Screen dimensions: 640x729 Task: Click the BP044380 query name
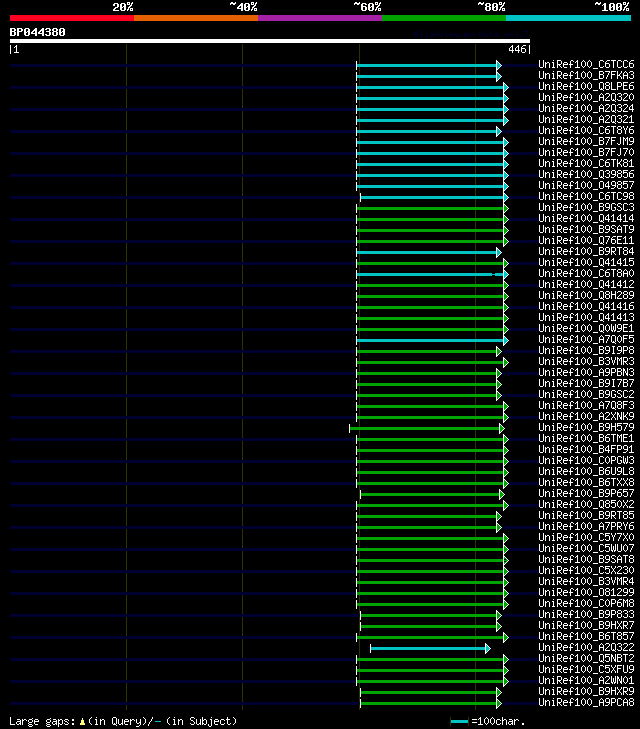38,32
